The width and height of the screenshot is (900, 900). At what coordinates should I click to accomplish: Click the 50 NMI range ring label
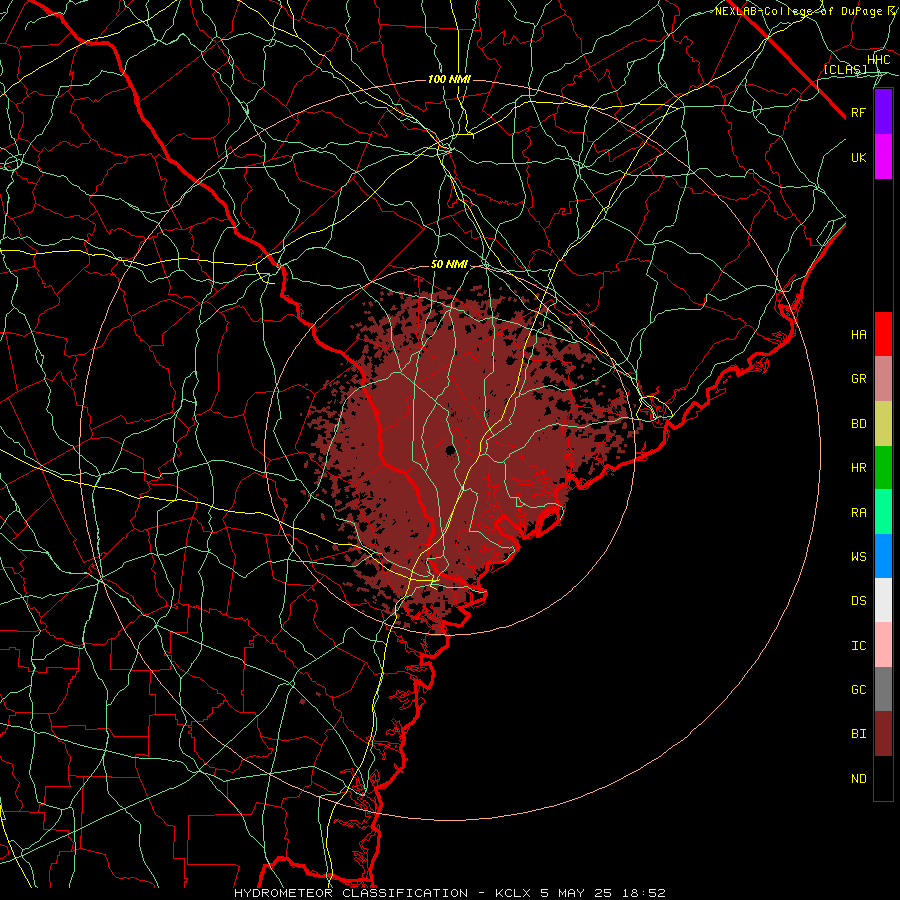click(449, 264)
